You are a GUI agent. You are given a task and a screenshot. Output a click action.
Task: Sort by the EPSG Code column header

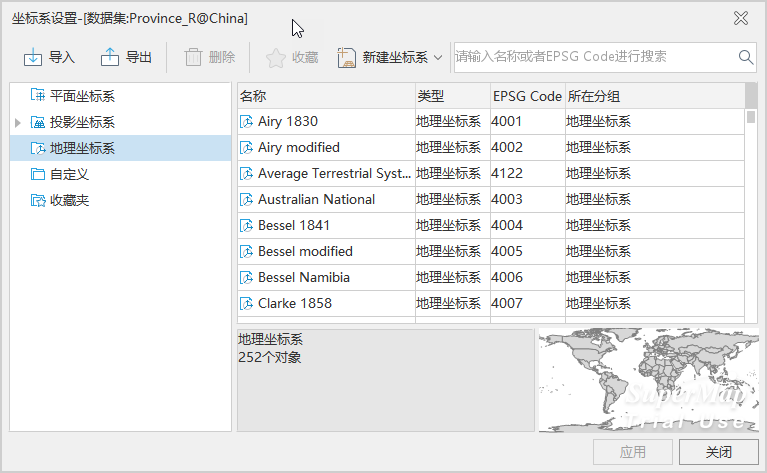tap(527, 96)
